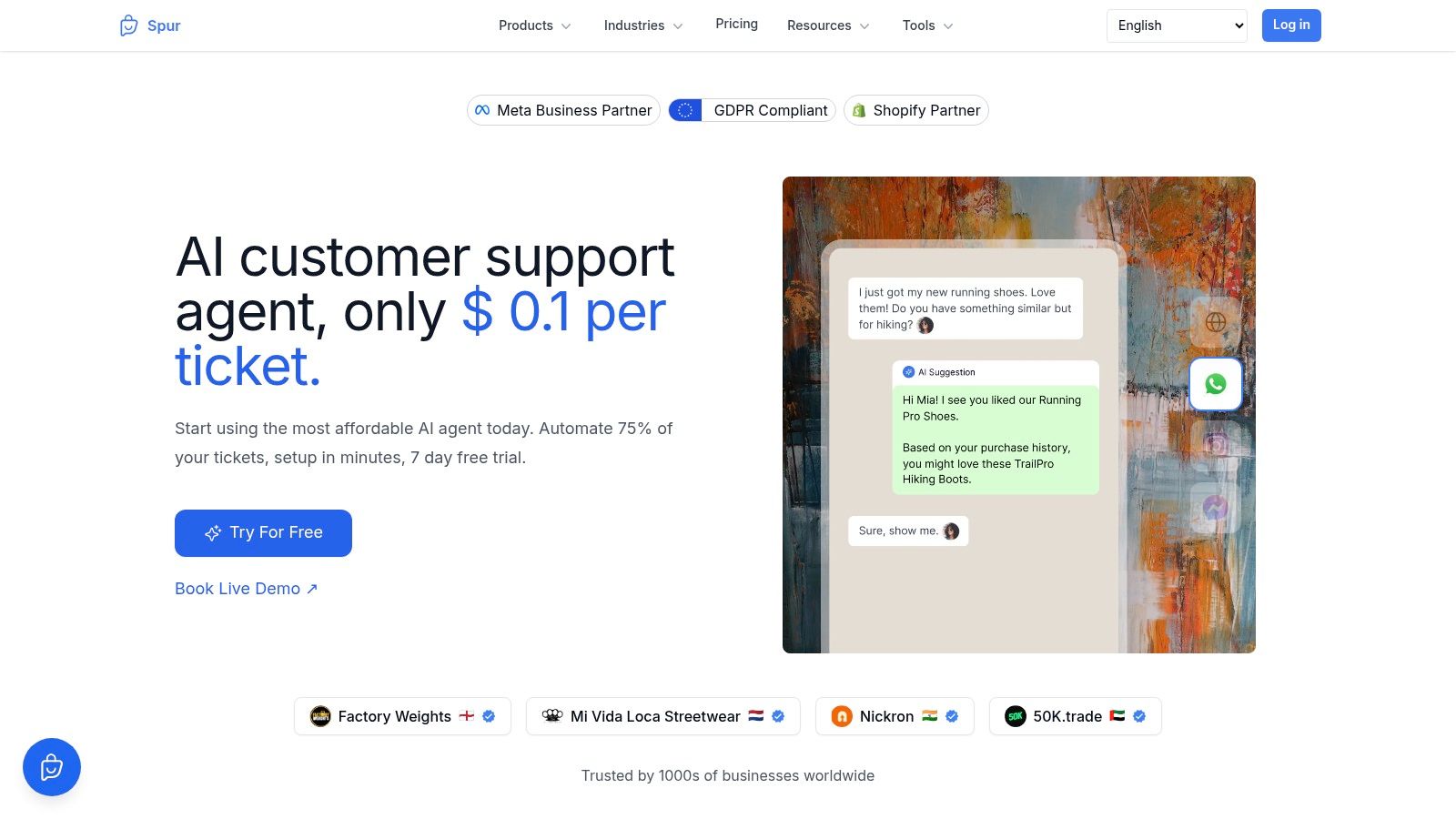Click the EU flag GDPR icon
This screenshot has height=819, width=1456.
tap(685, 110)
